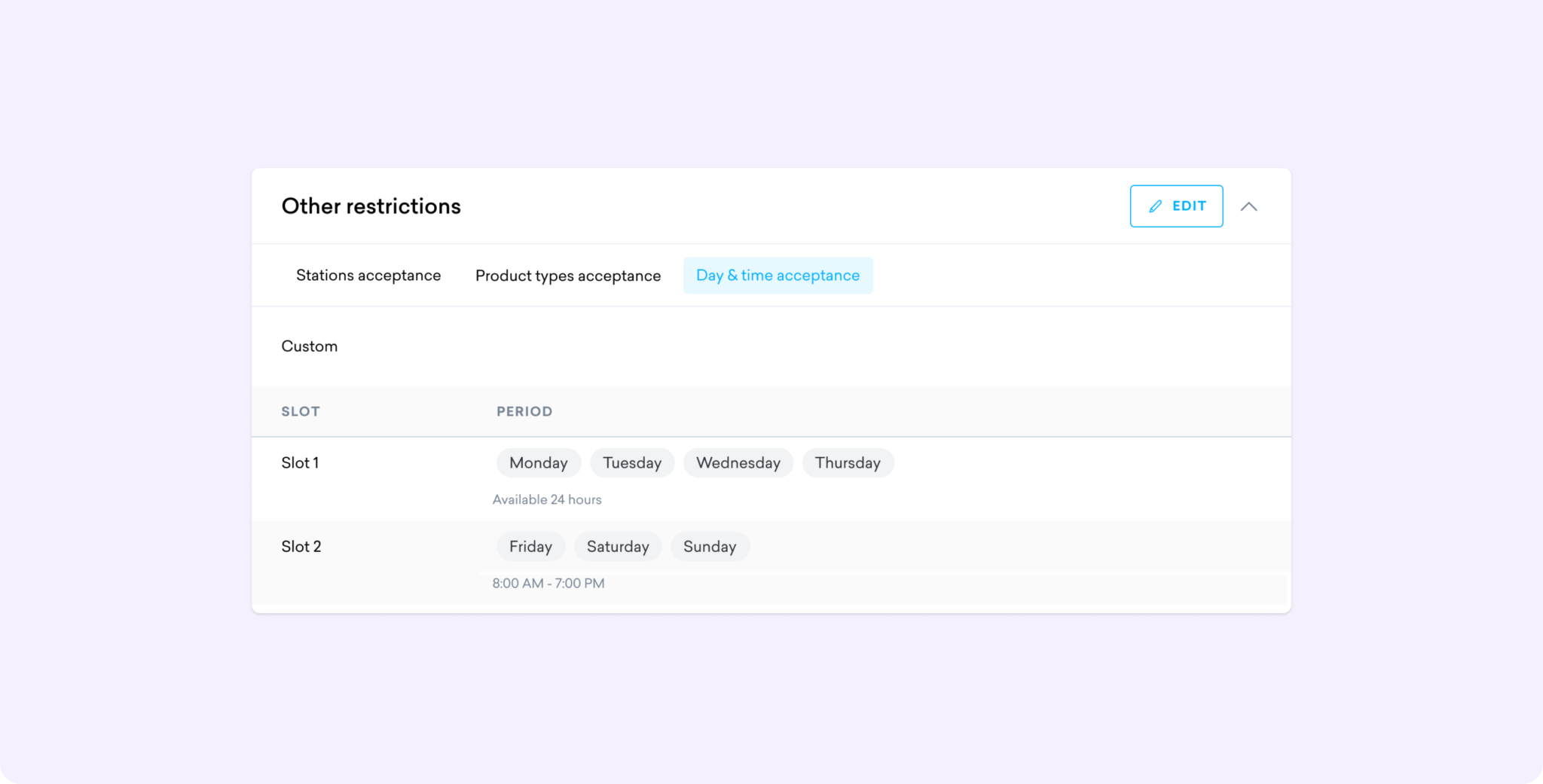This screenshot has height=784, width=1543.
Task: Click the Custom label
Action: point(309,346)
